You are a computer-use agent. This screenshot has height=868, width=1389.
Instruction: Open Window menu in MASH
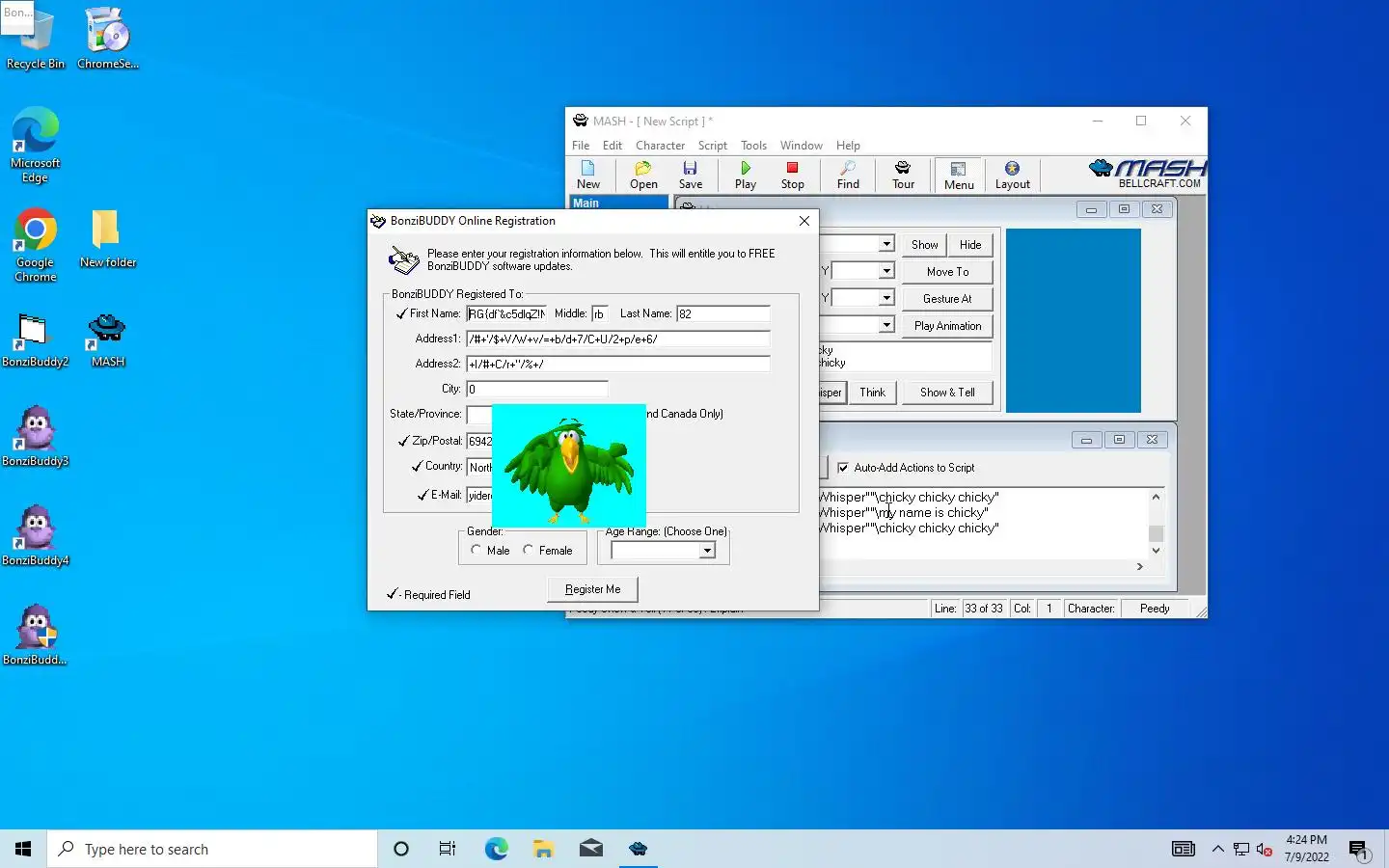802,146
